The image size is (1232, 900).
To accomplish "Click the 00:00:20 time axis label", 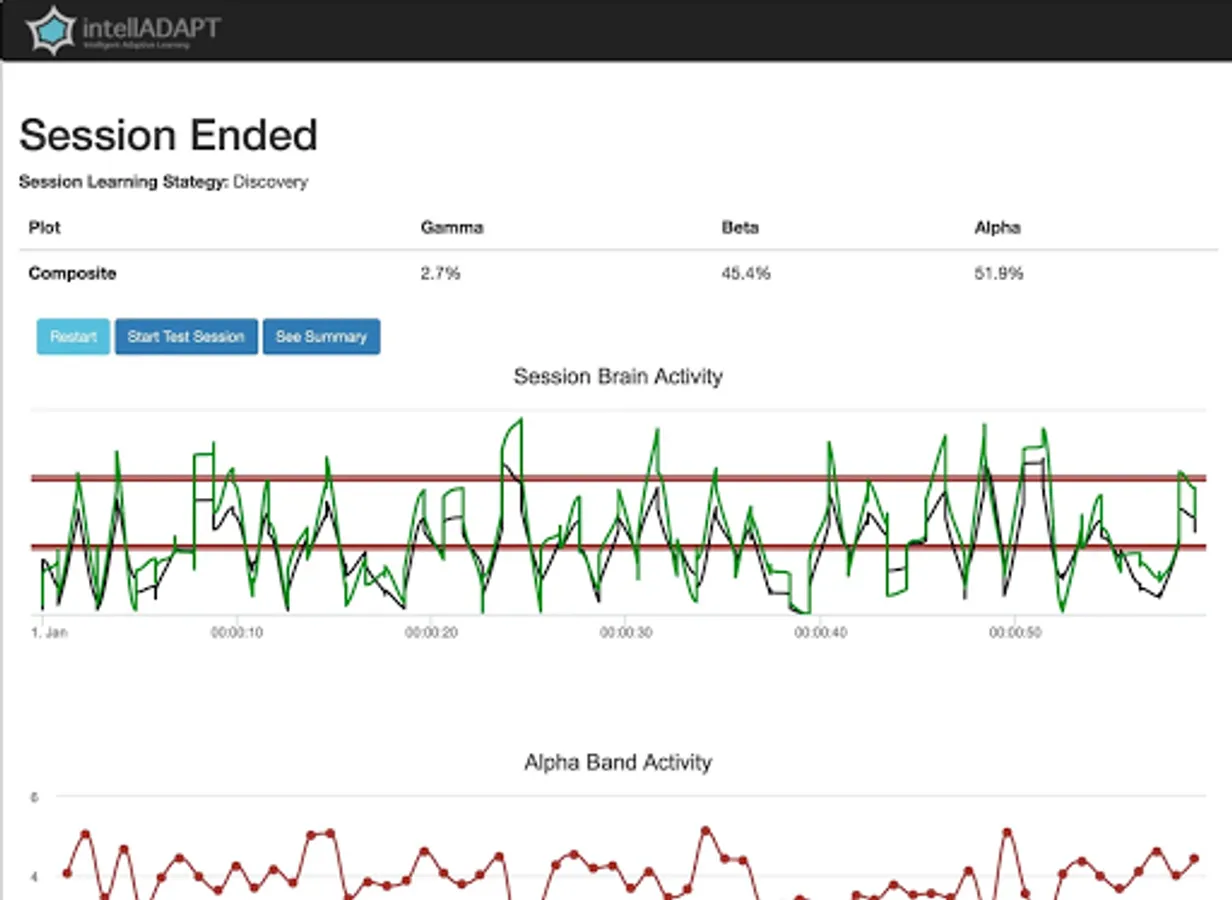I will (x=431, y=632).
